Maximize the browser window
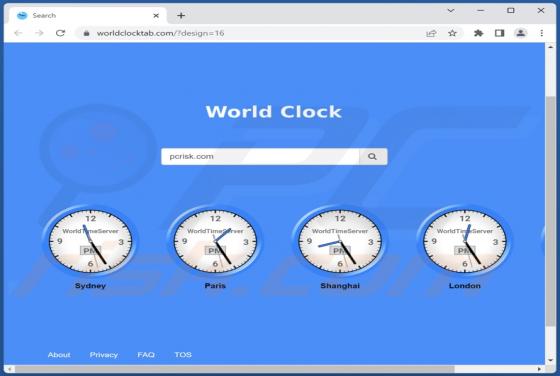Image resolution: width=560 pixels, height=376 pixels. tap(511, 11)
